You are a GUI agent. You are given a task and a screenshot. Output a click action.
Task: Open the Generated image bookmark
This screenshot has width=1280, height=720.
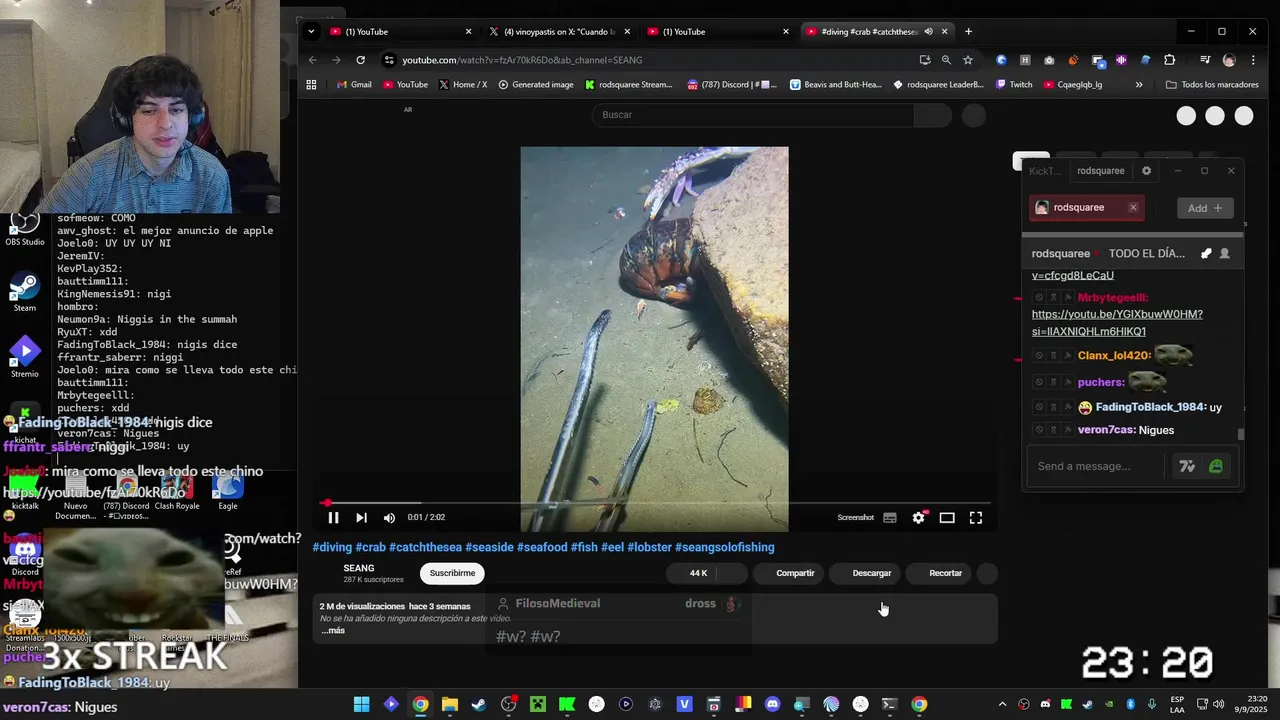tap(535, 85)
